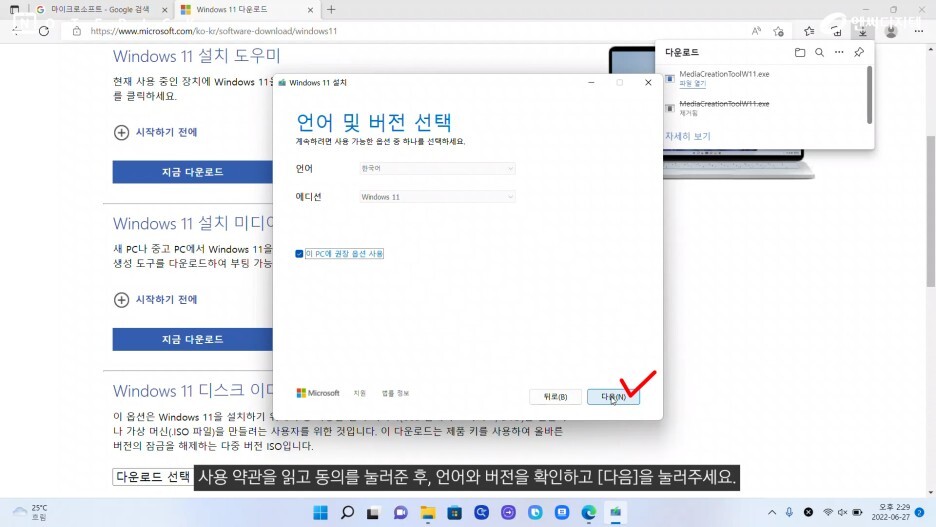This screenshot has width=936, height=527.
Task: Click the downloads panel scrollbar
Action: (x=869, y=94)
